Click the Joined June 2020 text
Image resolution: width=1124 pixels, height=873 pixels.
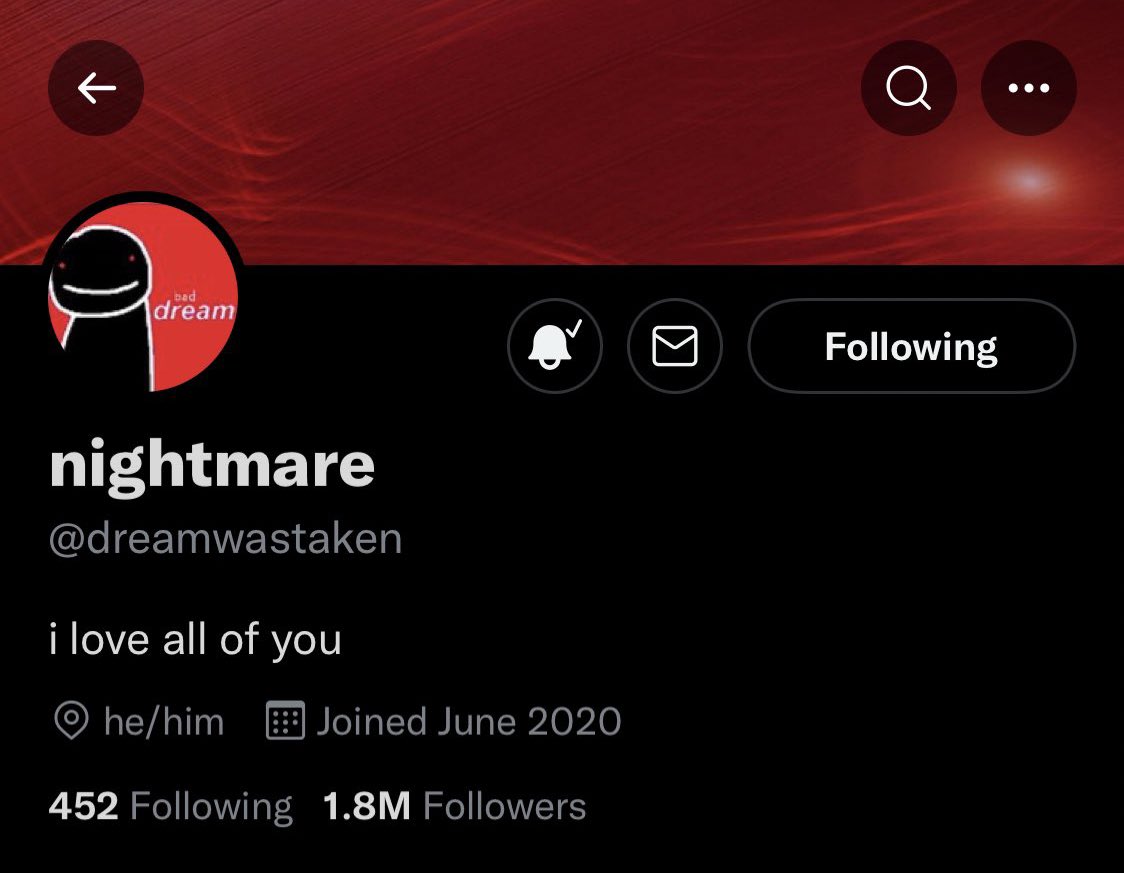pos(469,721)
